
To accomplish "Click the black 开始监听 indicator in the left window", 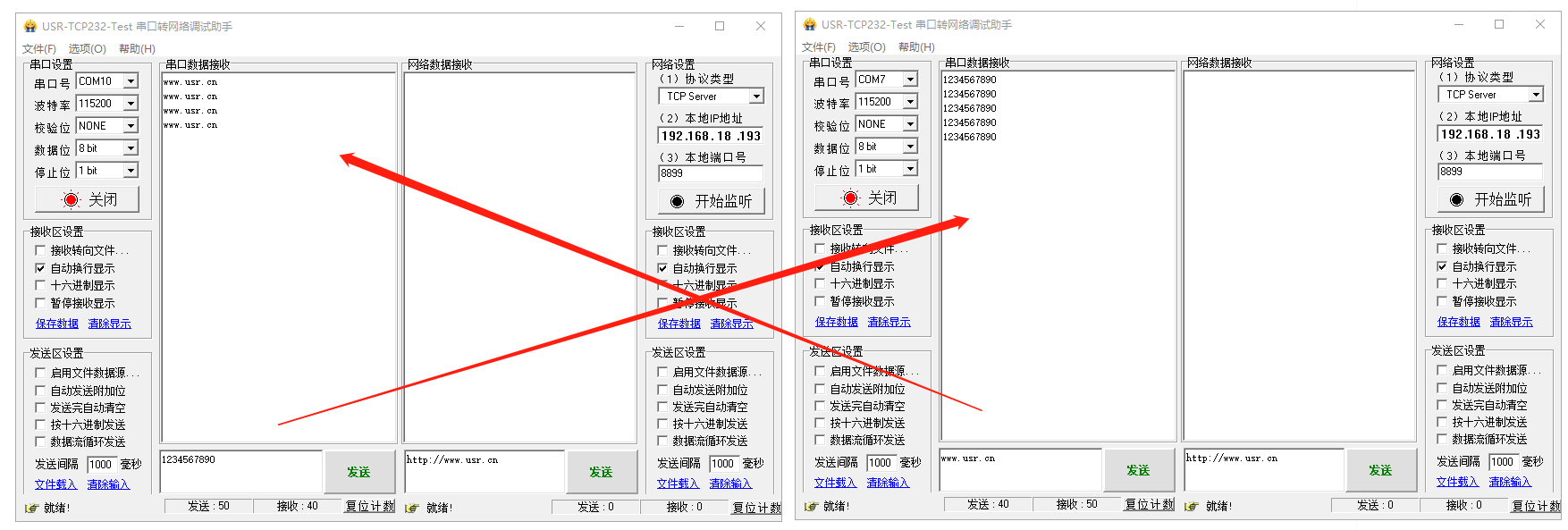I will coord(677,201).
